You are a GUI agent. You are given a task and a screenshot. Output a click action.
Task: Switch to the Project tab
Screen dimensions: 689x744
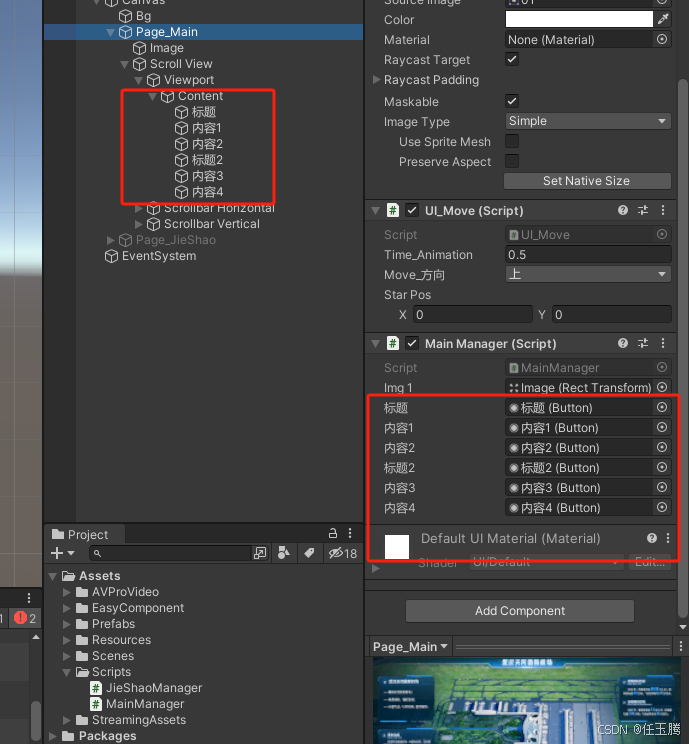[84, 535]
